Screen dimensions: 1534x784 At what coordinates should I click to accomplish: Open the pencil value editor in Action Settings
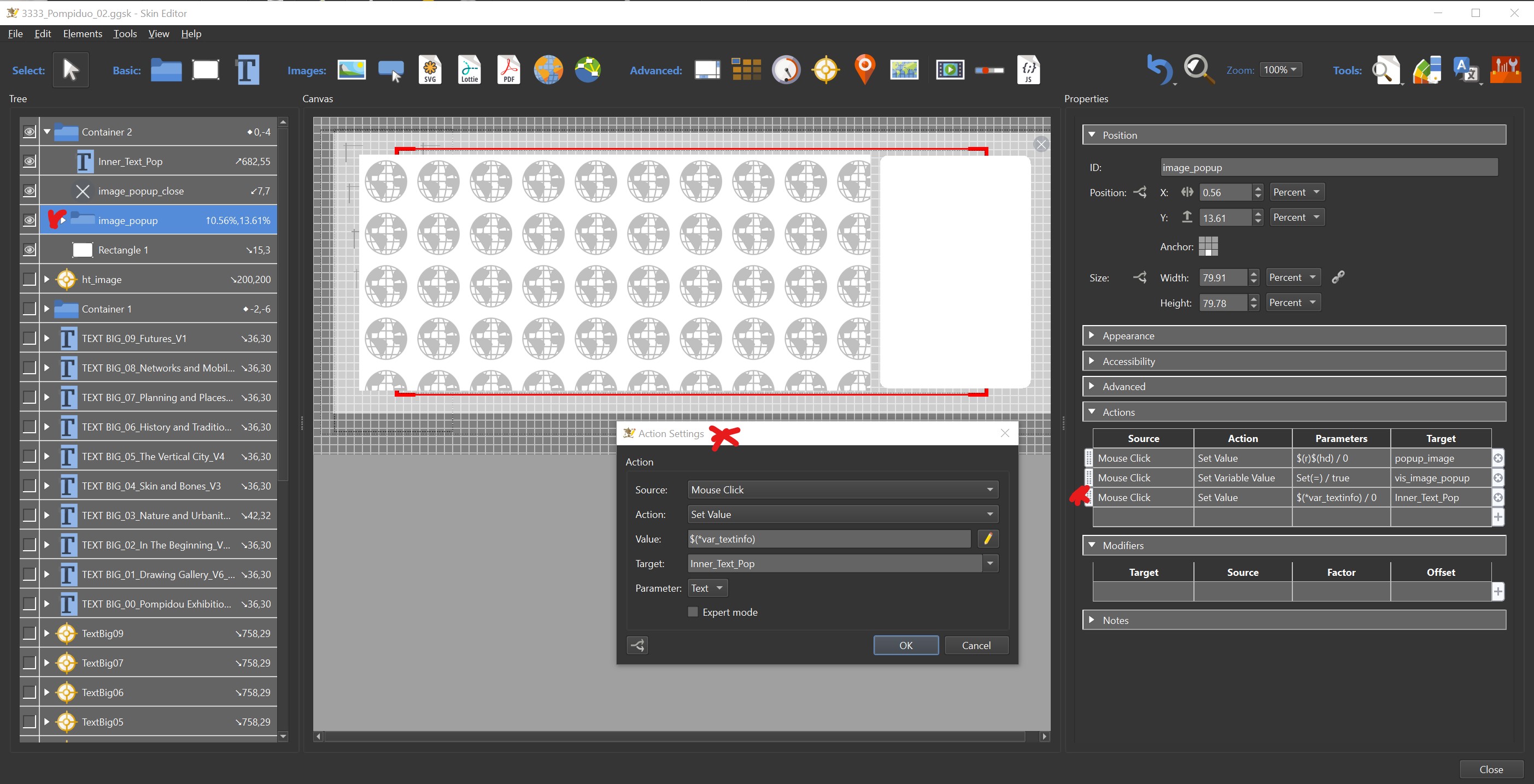(x=988, y=539)
